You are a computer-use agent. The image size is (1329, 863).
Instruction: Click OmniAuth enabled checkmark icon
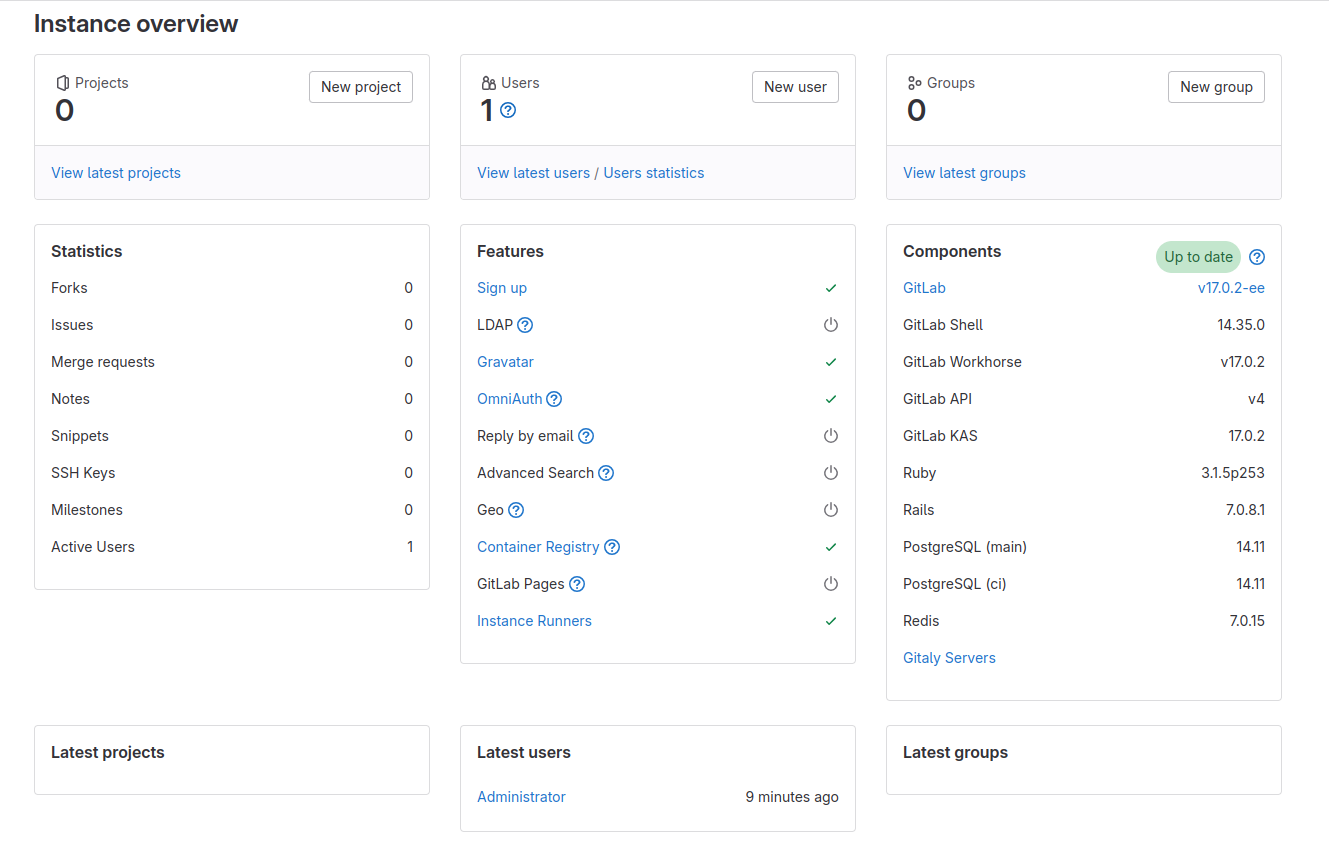coord(831,399)
